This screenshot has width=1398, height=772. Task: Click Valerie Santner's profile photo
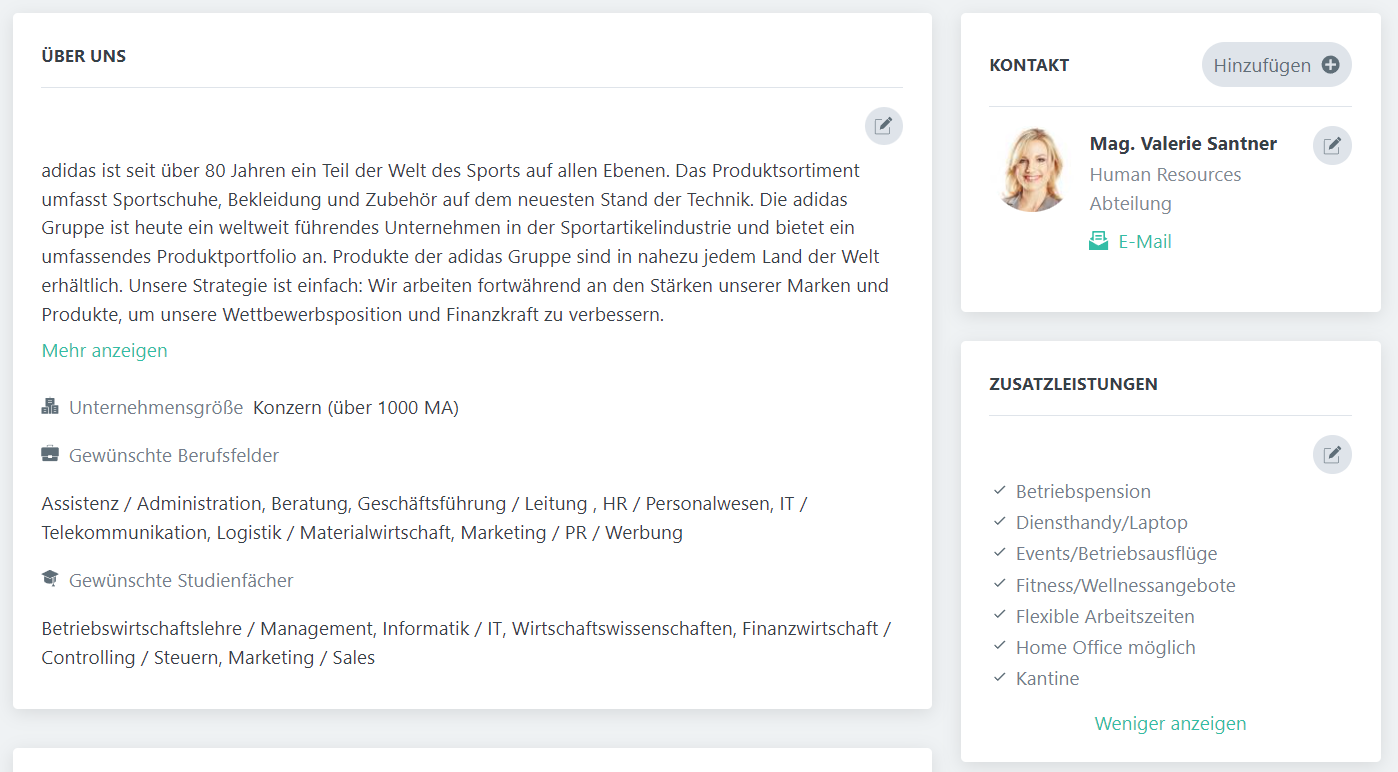click(x=1032, y=169)
